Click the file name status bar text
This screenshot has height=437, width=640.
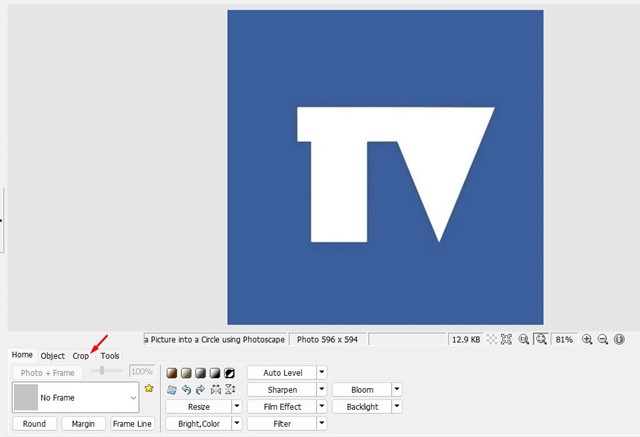click(x=215, y=339)
